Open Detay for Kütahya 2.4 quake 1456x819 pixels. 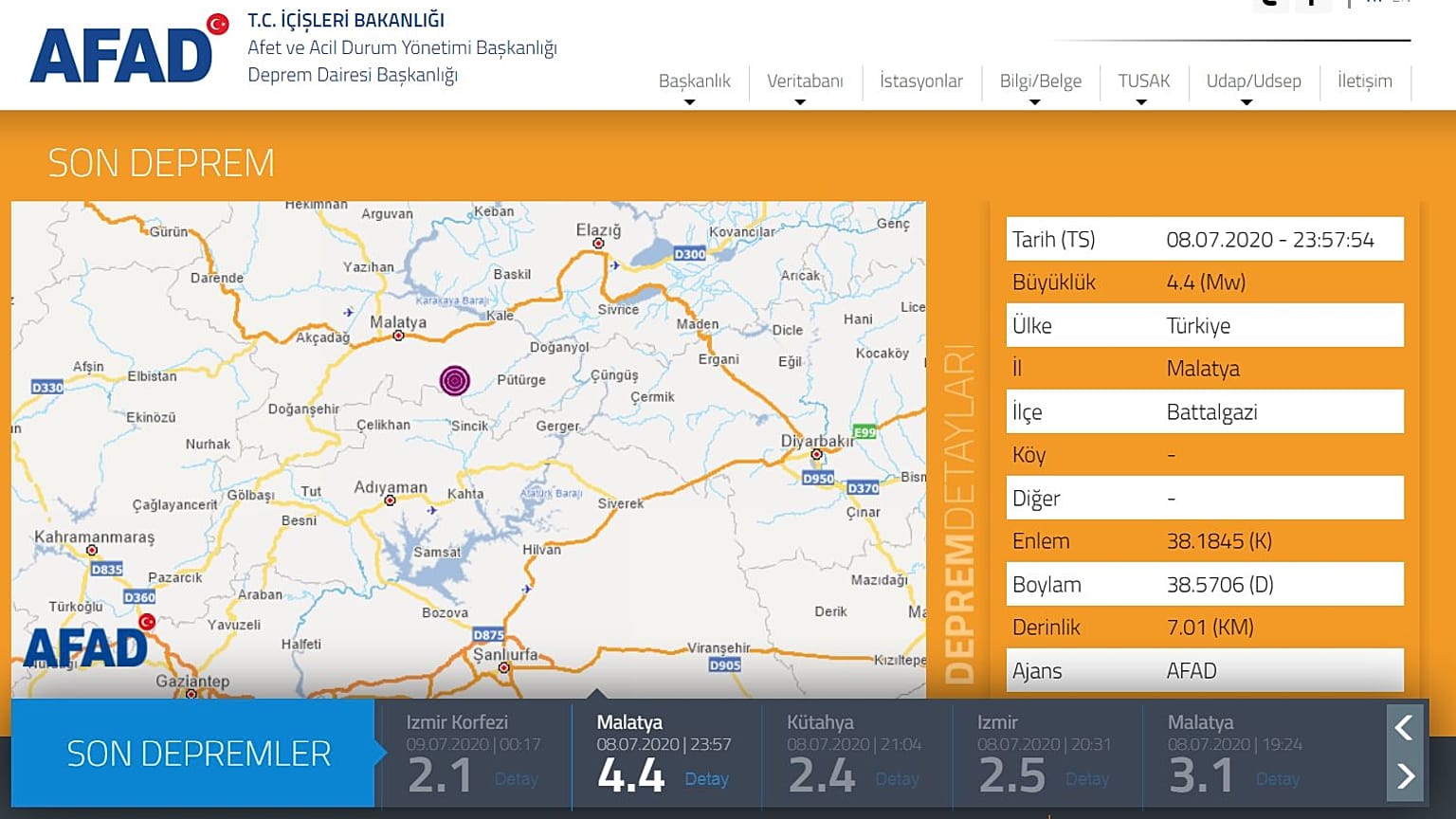click(x=897, y=779)
